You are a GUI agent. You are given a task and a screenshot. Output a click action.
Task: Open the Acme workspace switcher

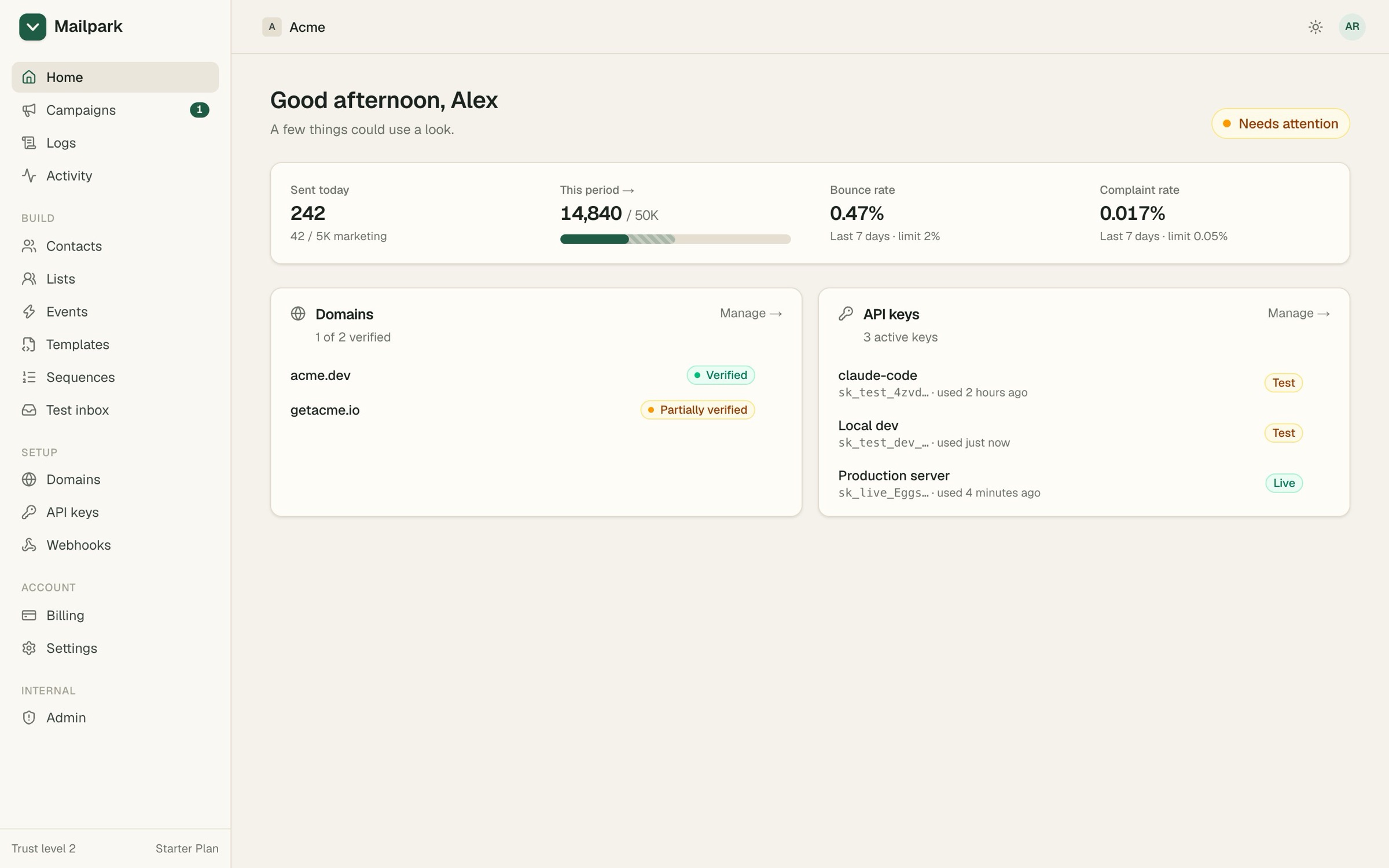294,27
